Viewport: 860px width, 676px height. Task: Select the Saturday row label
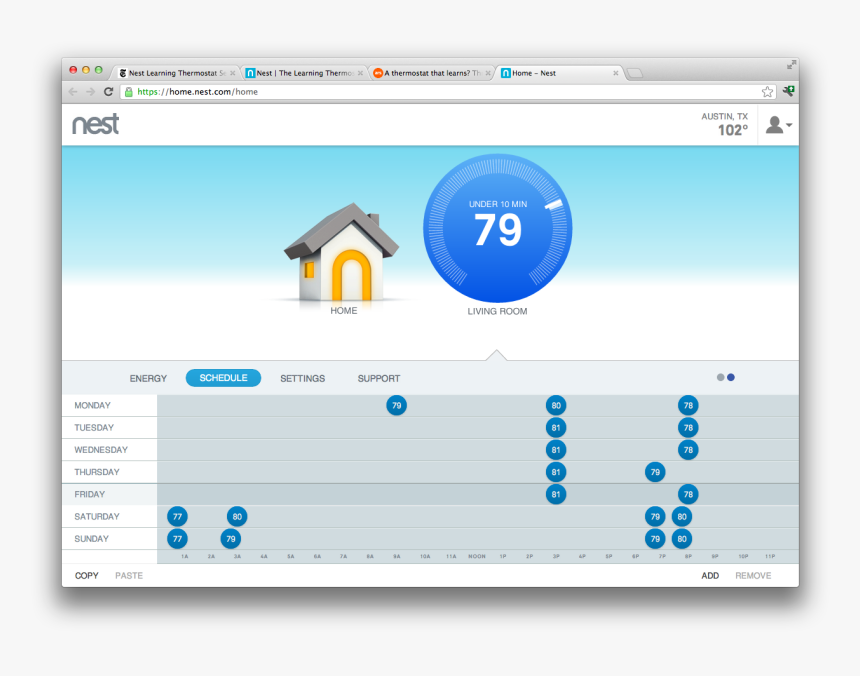(x=97, y=516)
